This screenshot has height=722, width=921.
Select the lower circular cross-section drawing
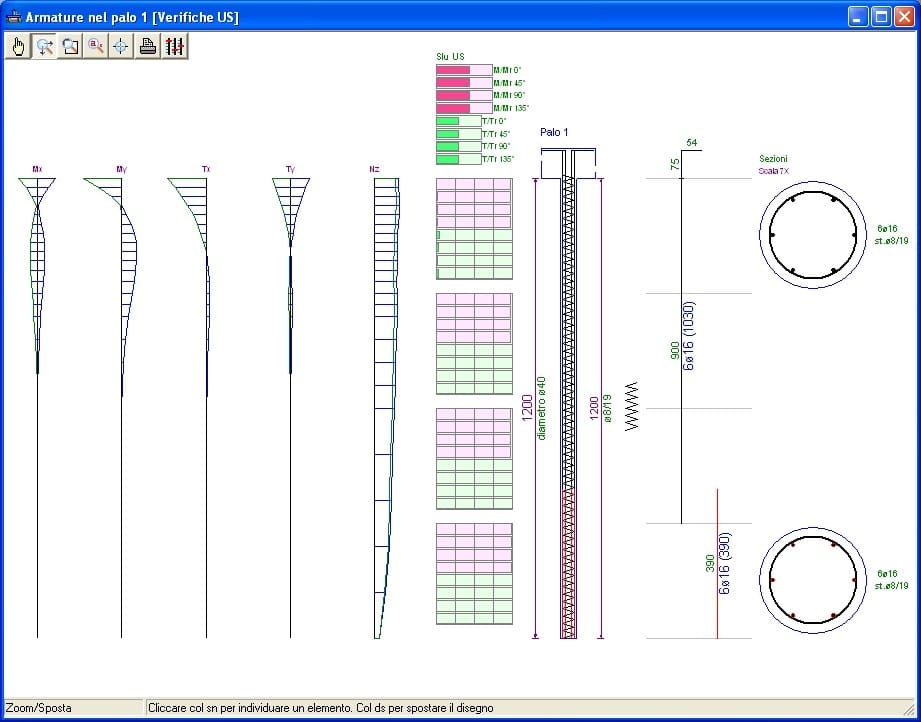(811, 580)
